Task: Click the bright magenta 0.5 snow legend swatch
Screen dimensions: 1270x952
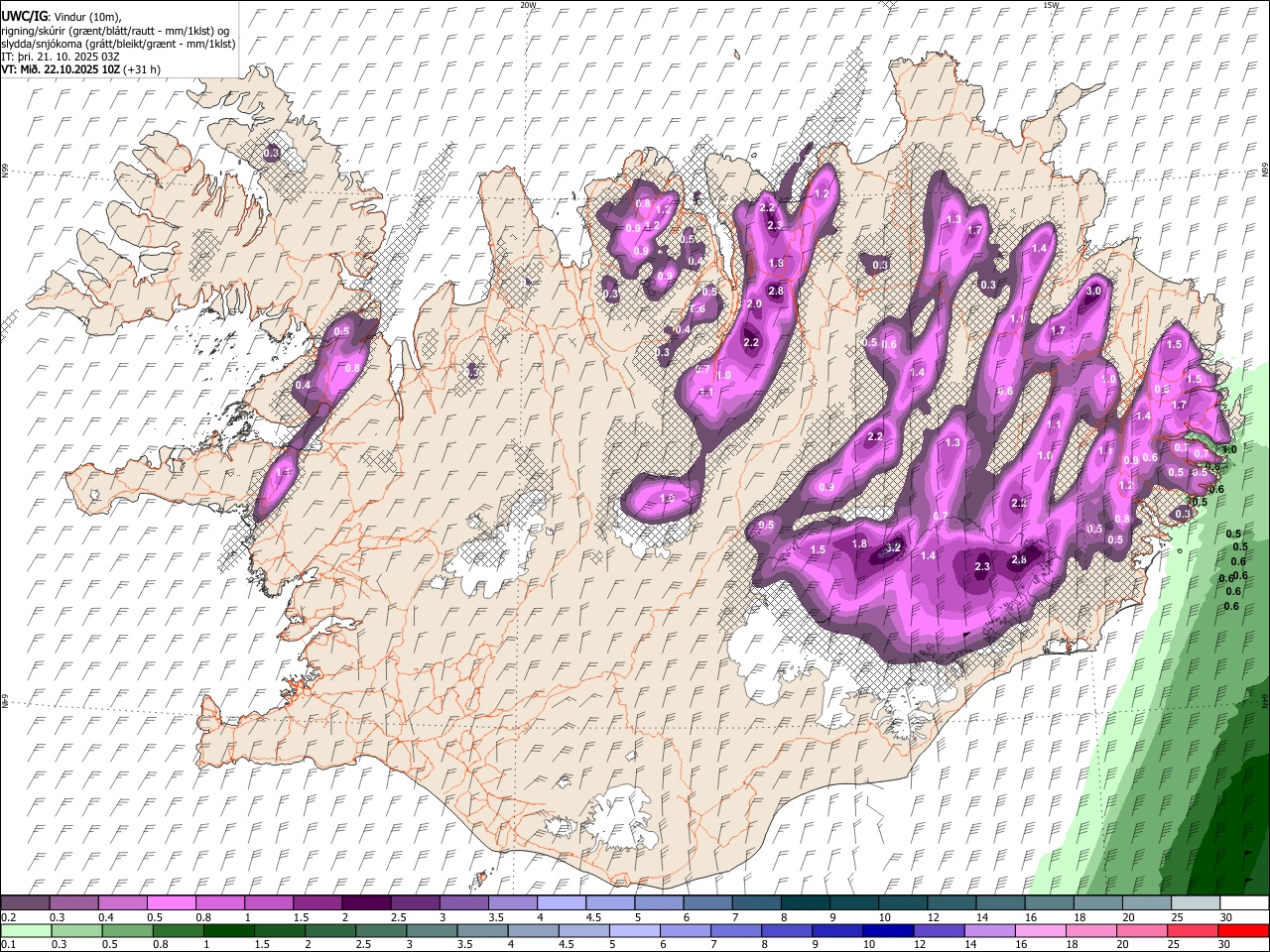Action: pyautogui.click(x=171, y=902)
